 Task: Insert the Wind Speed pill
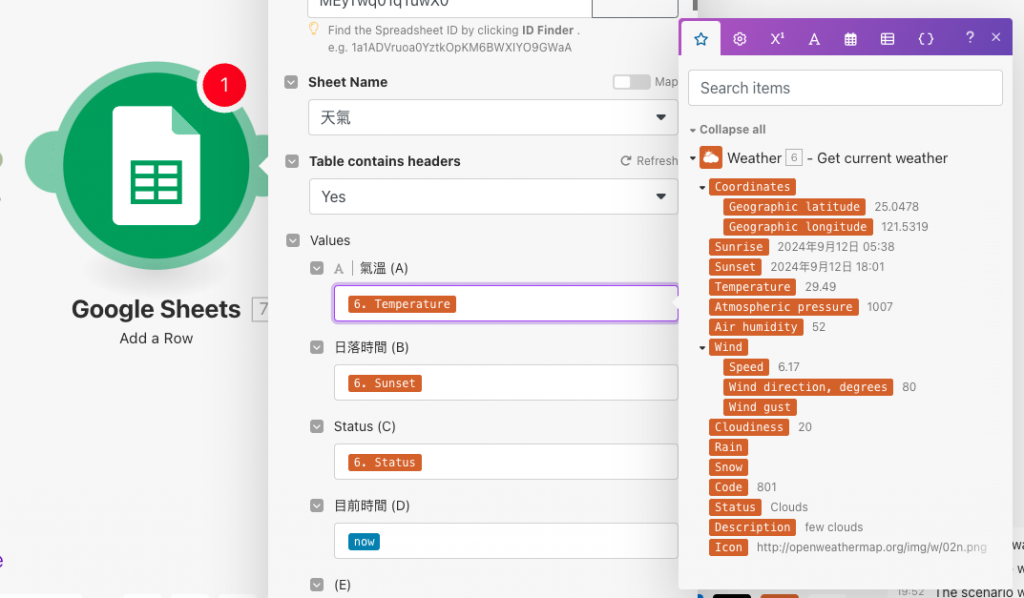click(746, 367)
